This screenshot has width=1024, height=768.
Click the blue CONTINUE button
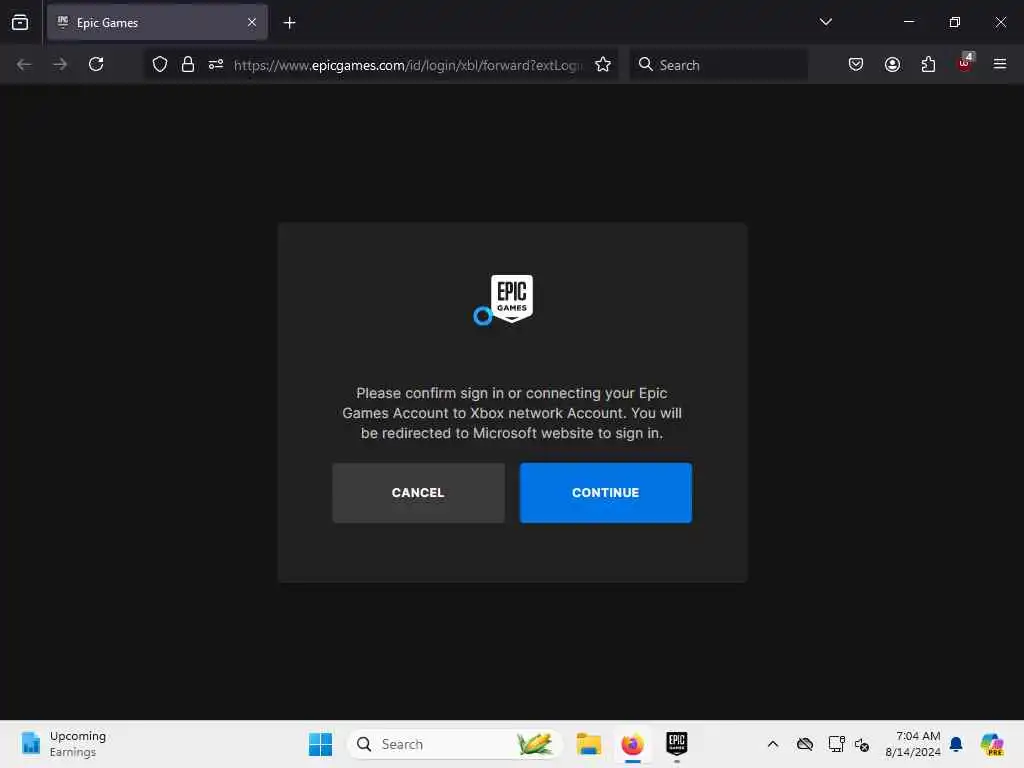point(605,492)
